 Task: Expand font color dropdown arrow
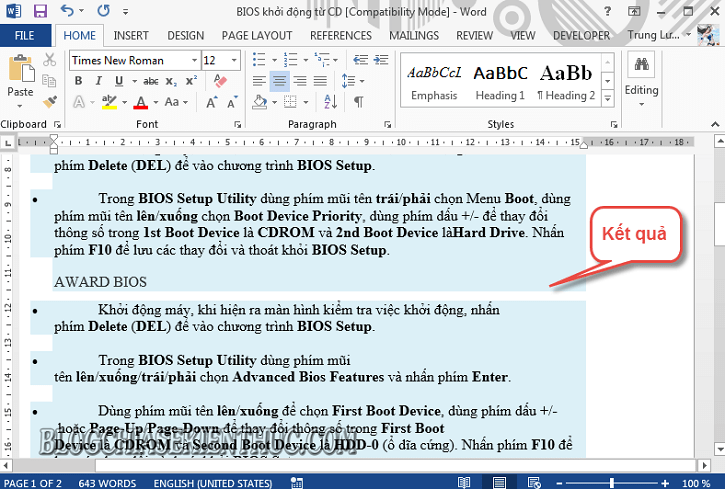tap(156, 102)
